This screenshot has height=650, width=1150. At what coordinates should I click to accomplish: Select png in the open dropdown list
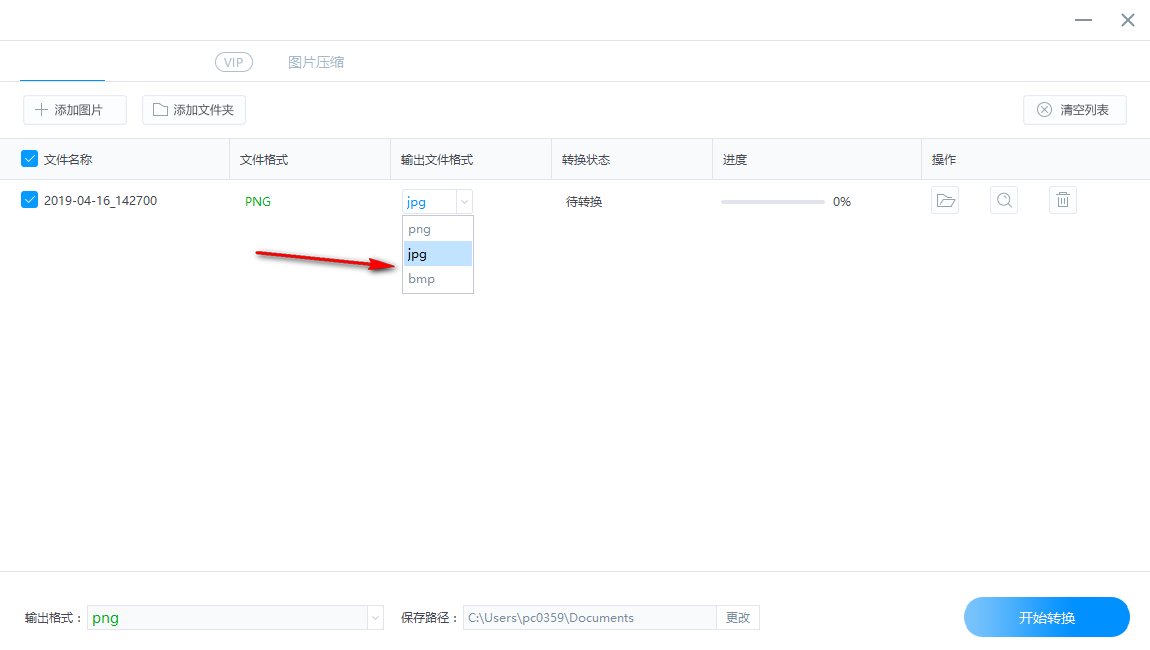tap(418, 228)
